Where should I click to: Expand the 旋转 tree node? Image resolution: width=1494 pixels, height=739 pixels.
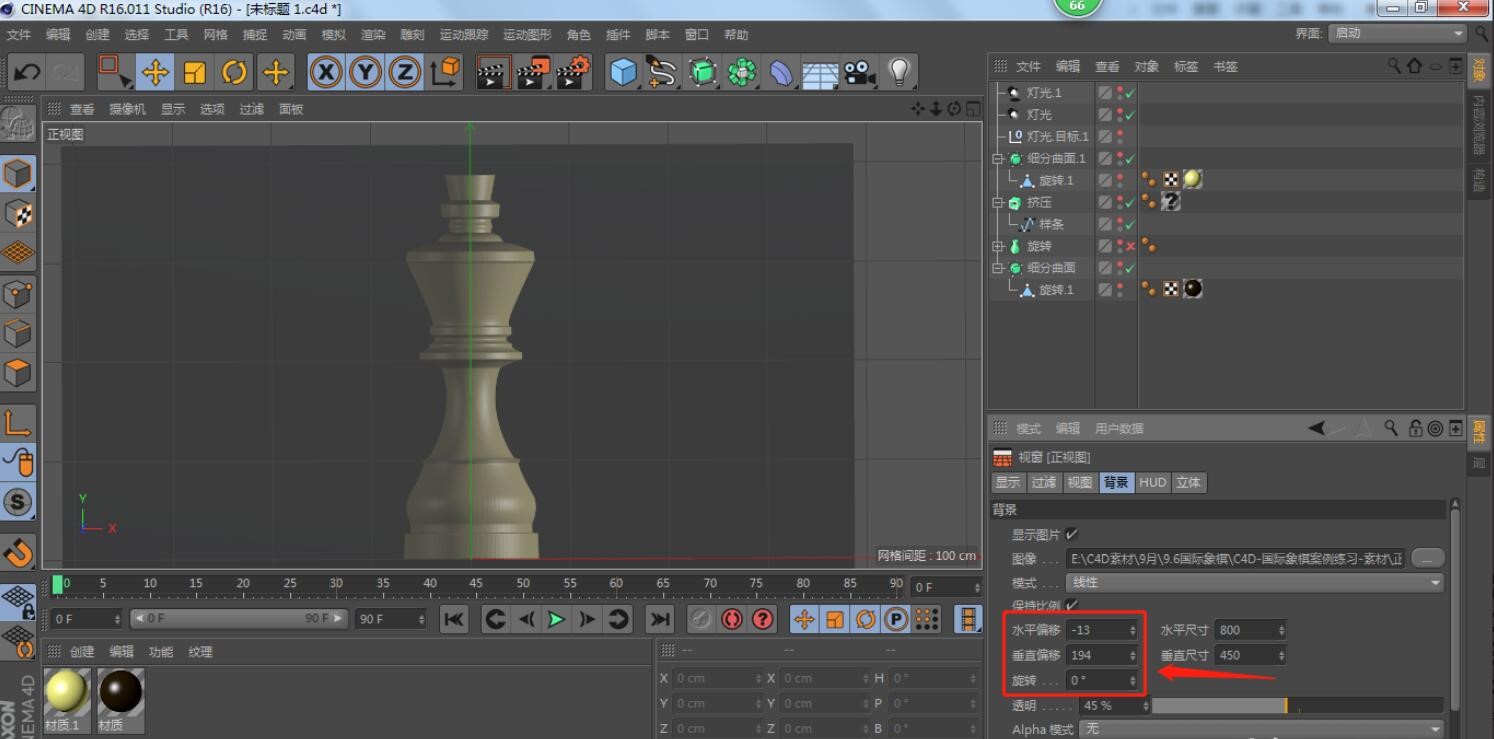point(997,247)
